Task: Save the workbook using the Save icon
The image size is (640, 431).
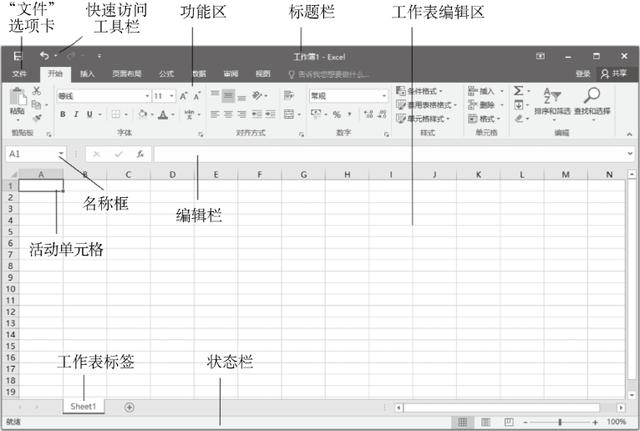Action: click(18, 56)
